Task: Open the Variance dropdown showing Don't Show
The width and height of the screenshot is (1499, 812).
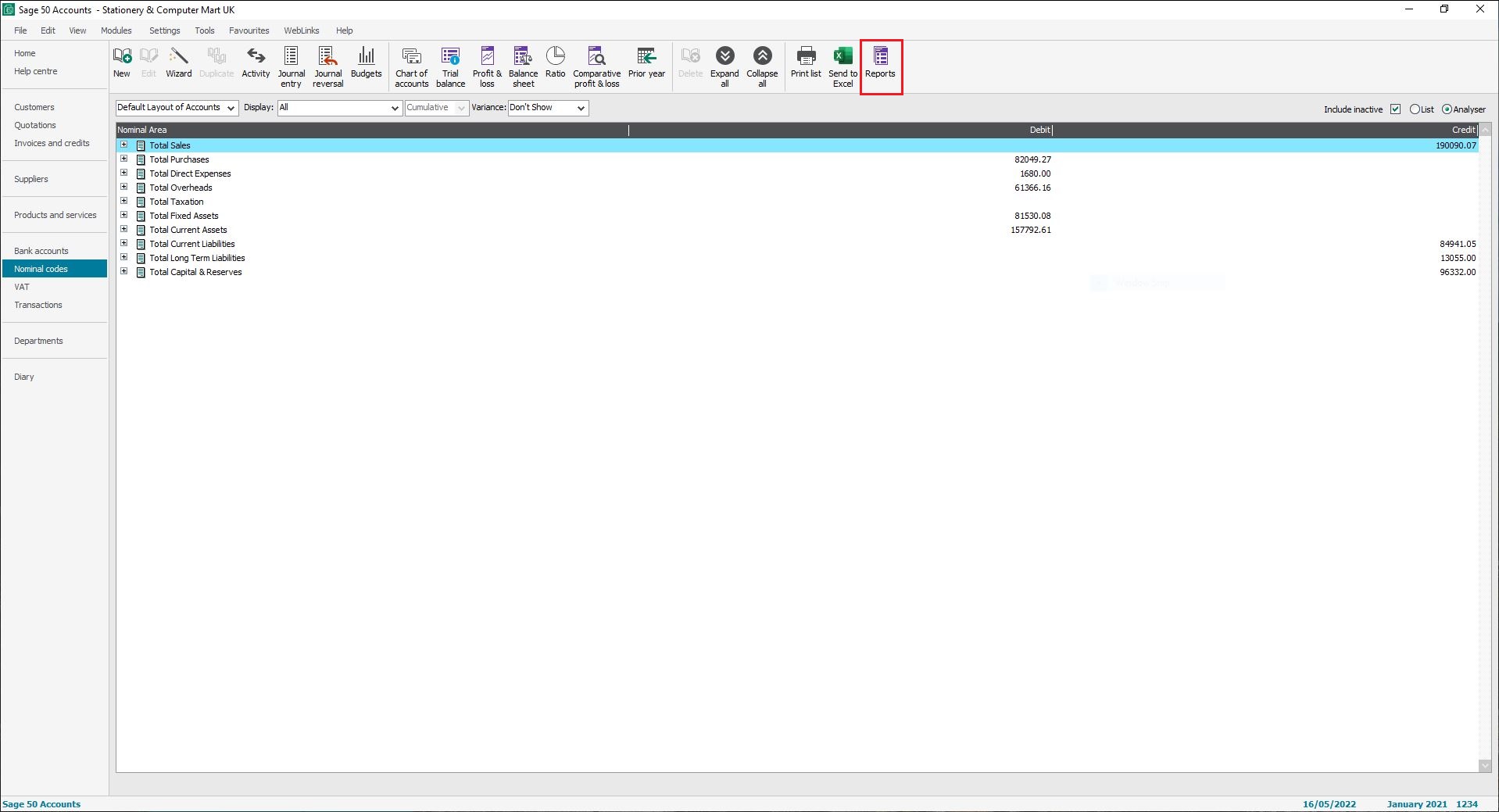Action: click(548, 108)
